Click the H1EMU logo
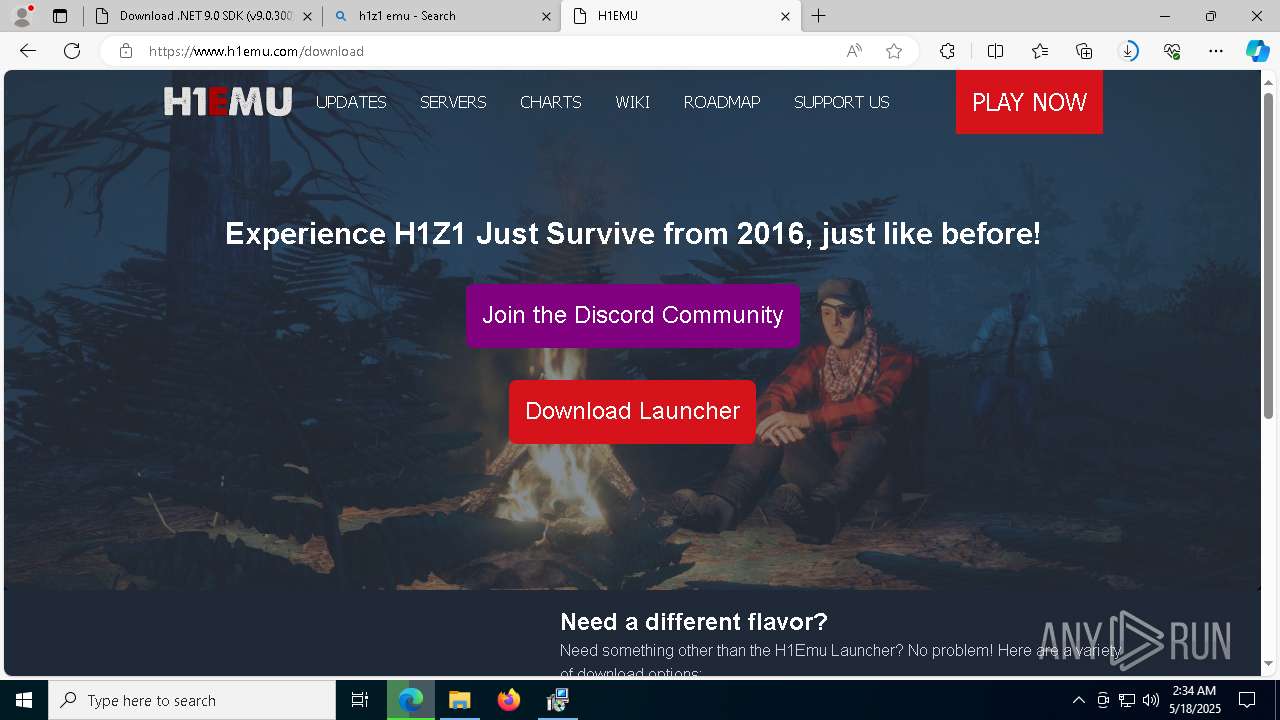This screenshot has height=720, width=1280. (x=228, y=102)
